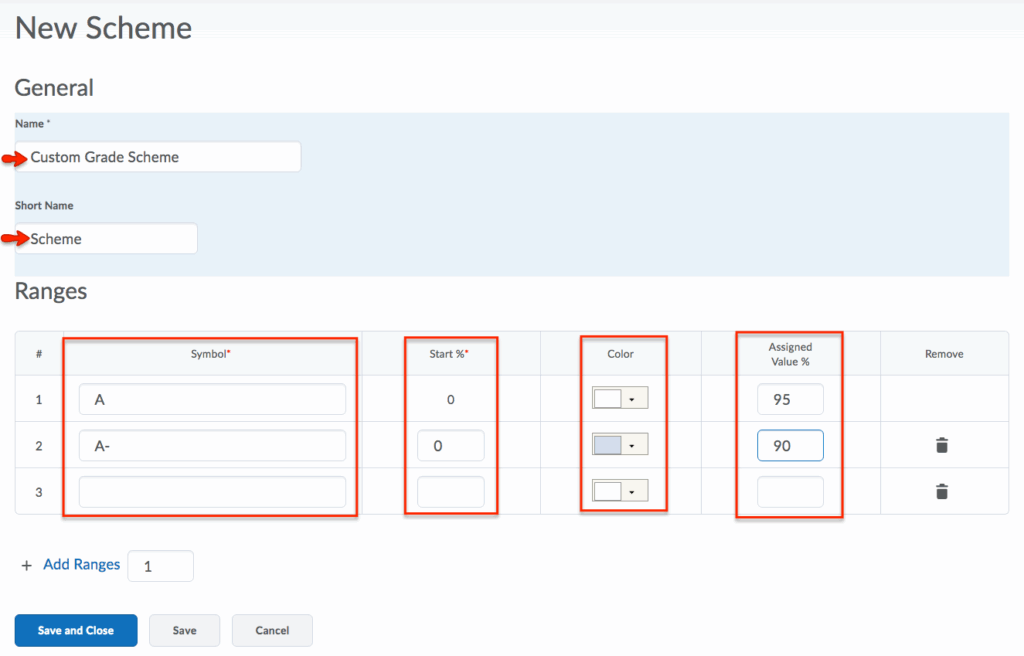Click the Start % field in row 2
Image resolution: width=1024 pixels, height=656 pixels.
click(x=450, y=446)
